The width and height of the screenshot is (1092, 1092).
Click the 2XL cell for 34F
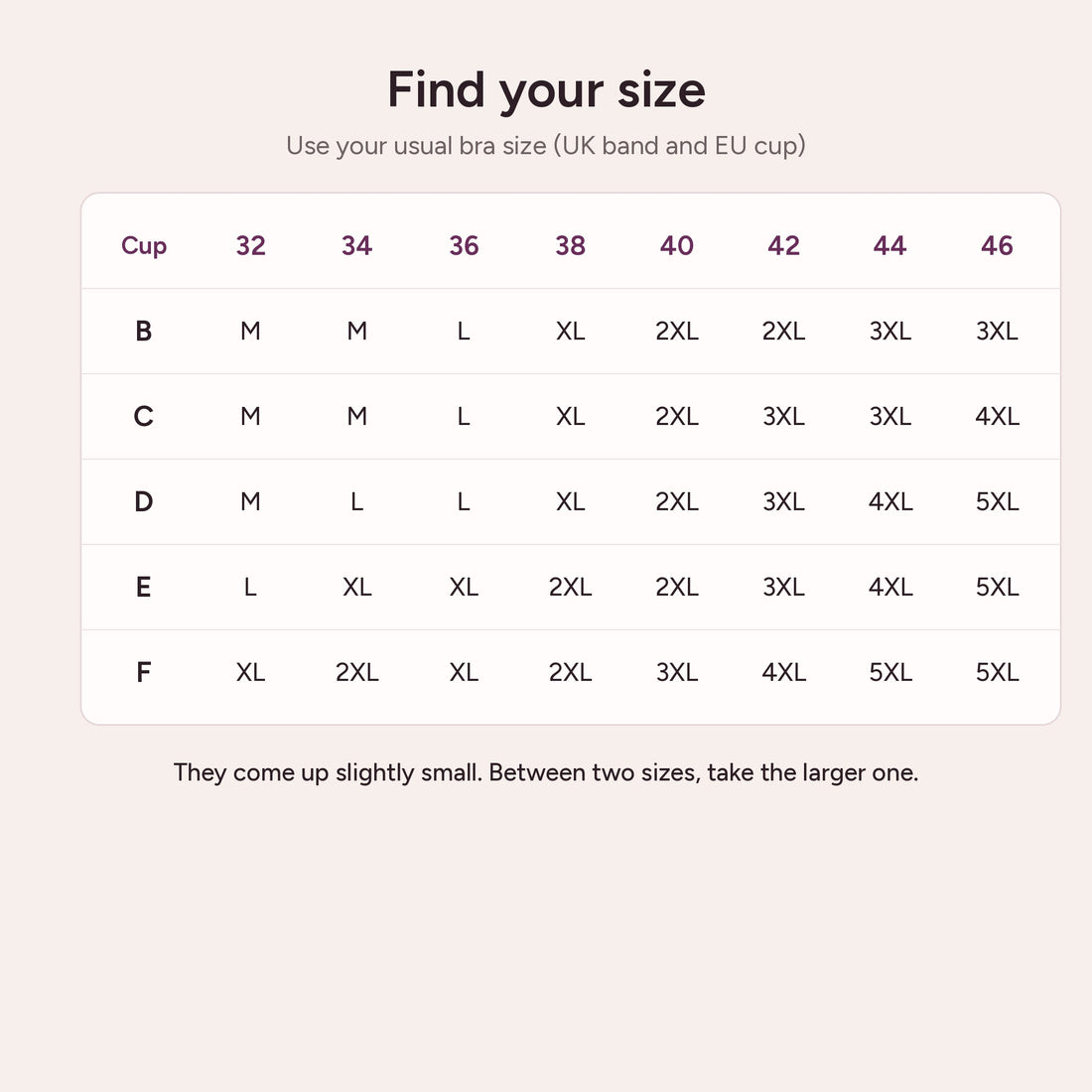(357, 672)
